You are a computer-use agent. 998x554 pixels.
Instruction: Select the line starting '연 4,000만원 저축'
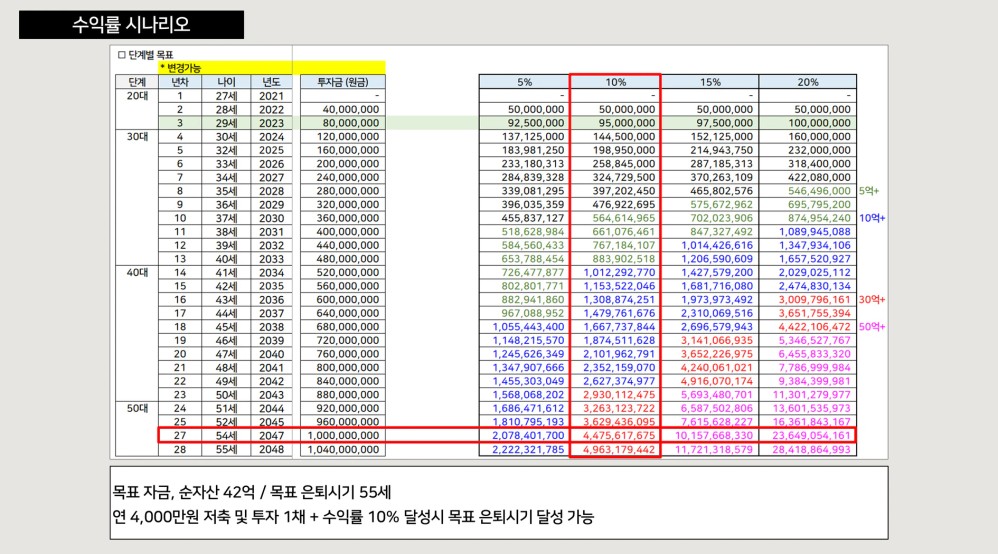[353, 516]
